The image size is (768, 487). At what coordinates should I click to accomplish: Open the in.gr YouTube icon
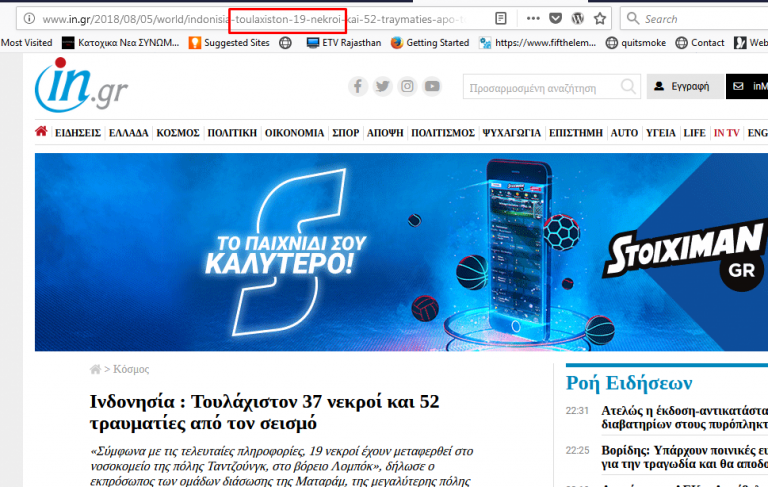[x=432, y=86]
